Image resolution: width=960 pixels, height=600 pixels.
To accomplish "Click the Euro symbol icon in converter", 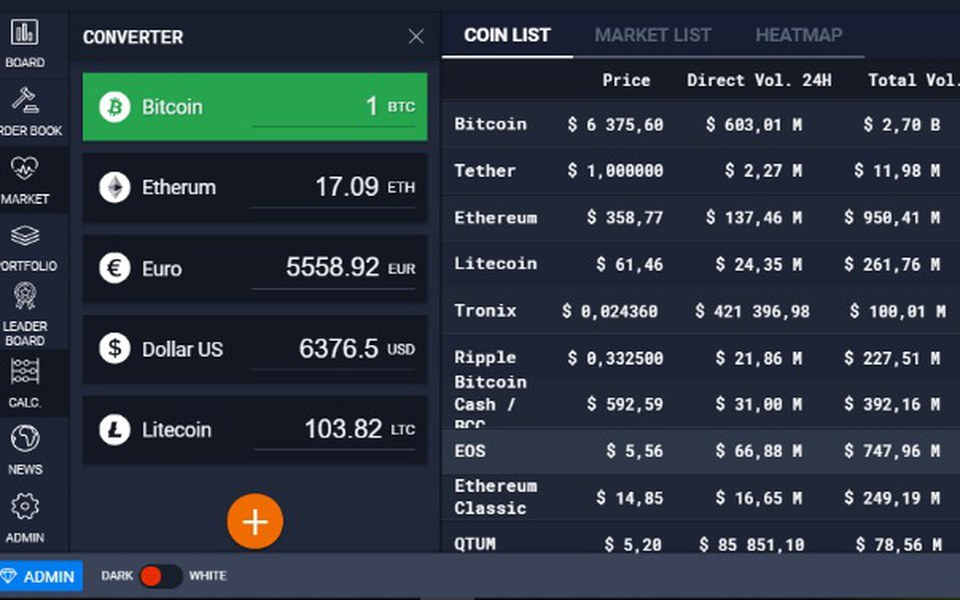I will [x=114, y=268].
